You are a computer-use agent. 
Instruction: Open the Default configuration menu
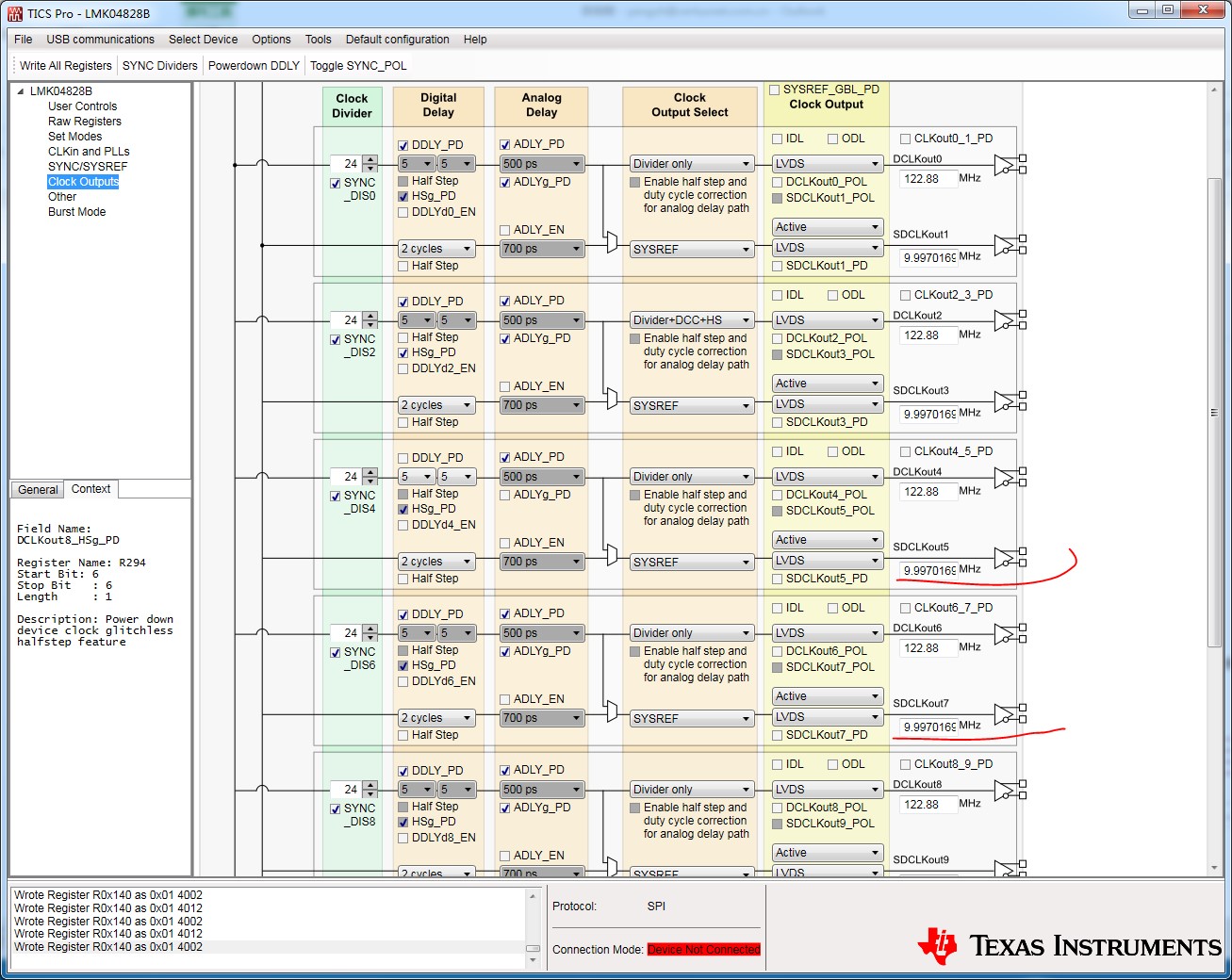coord(398,40)
